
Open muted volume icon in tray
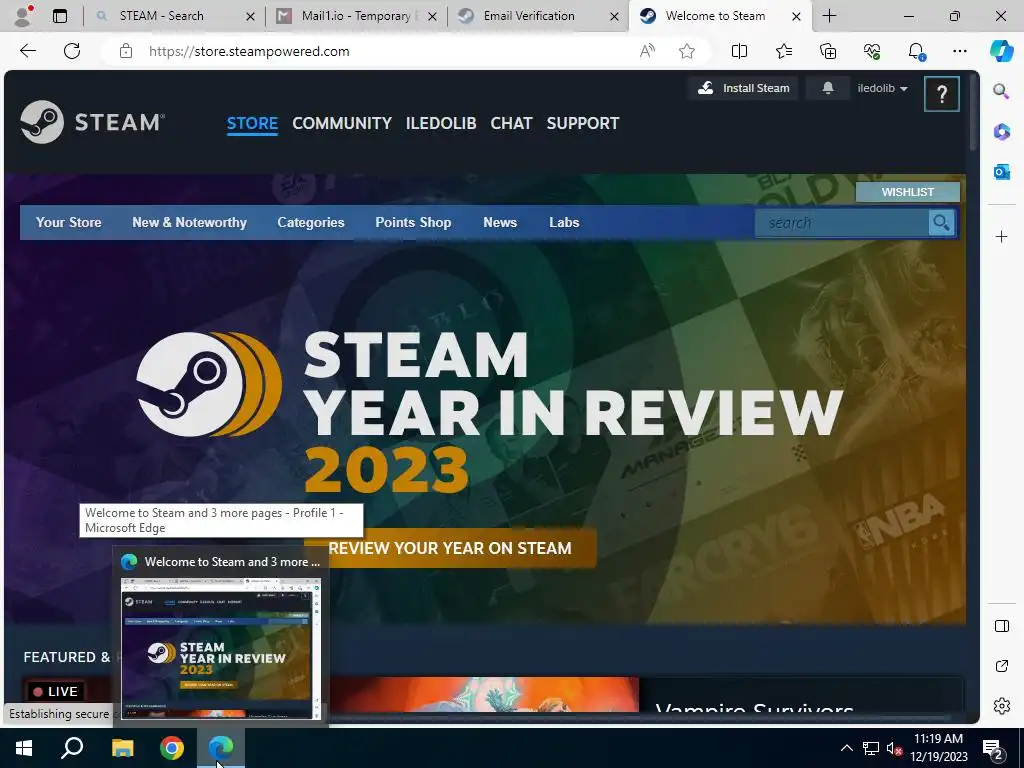tap(894, 748)
